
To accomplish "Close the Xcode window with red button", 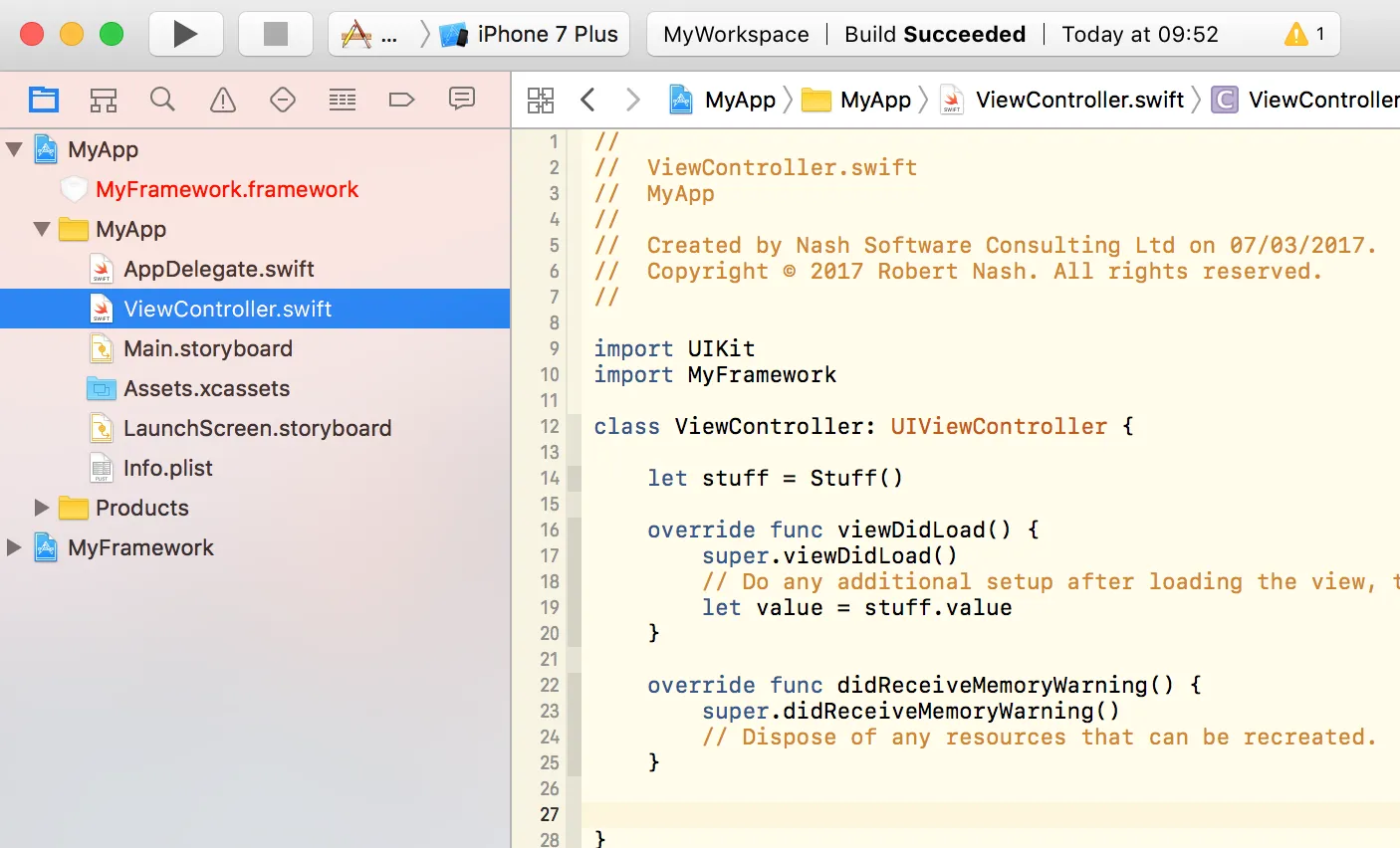I will click(32, 34).
